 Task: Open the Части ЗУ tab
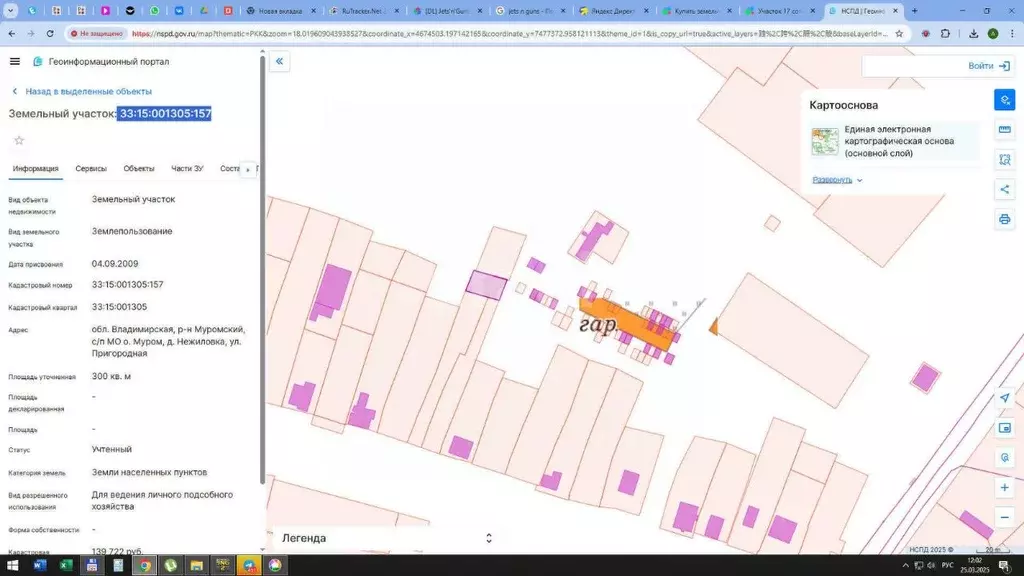click(187, 169)
